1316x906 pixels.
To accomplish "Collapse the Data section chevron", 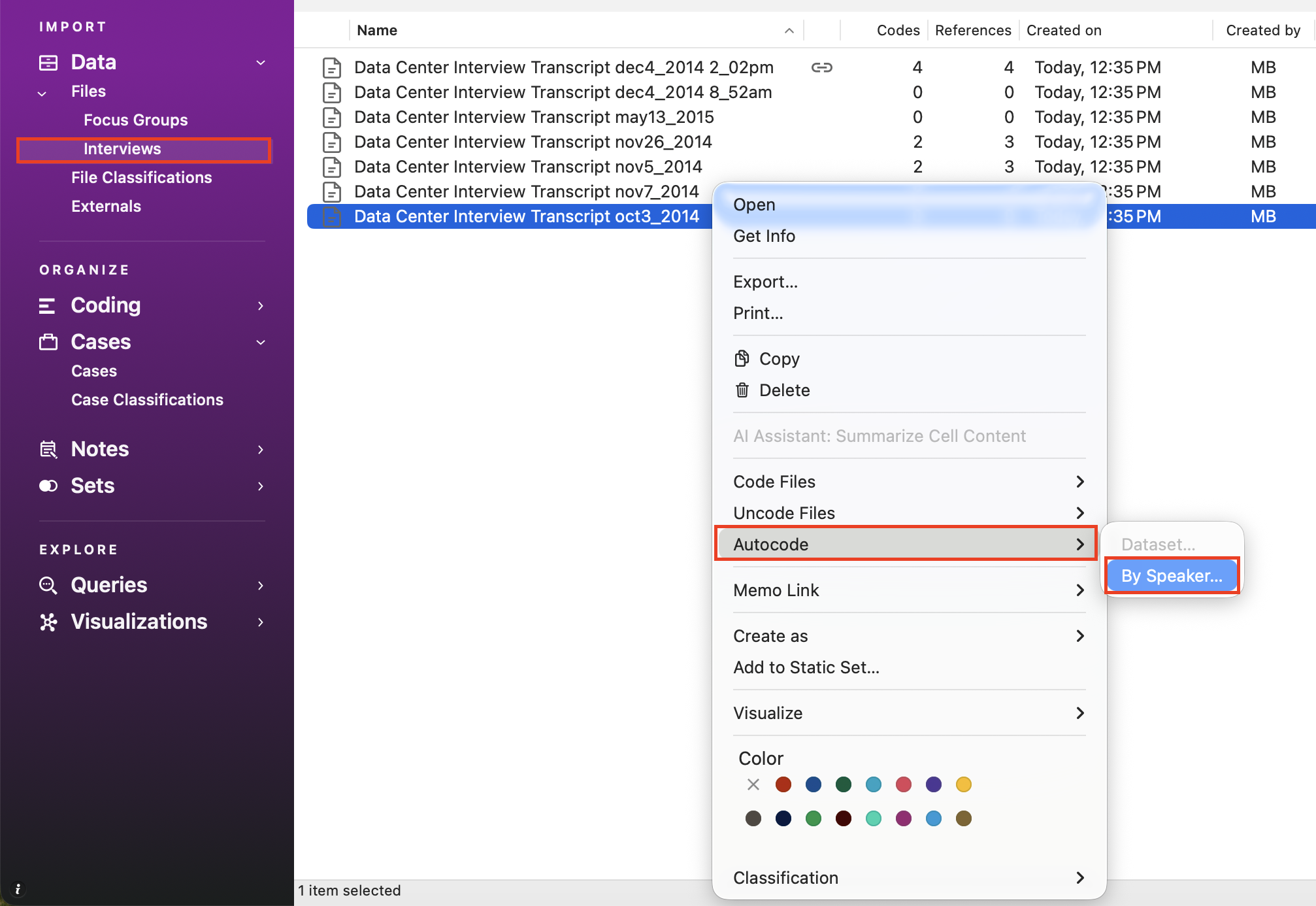I will 261,63.
